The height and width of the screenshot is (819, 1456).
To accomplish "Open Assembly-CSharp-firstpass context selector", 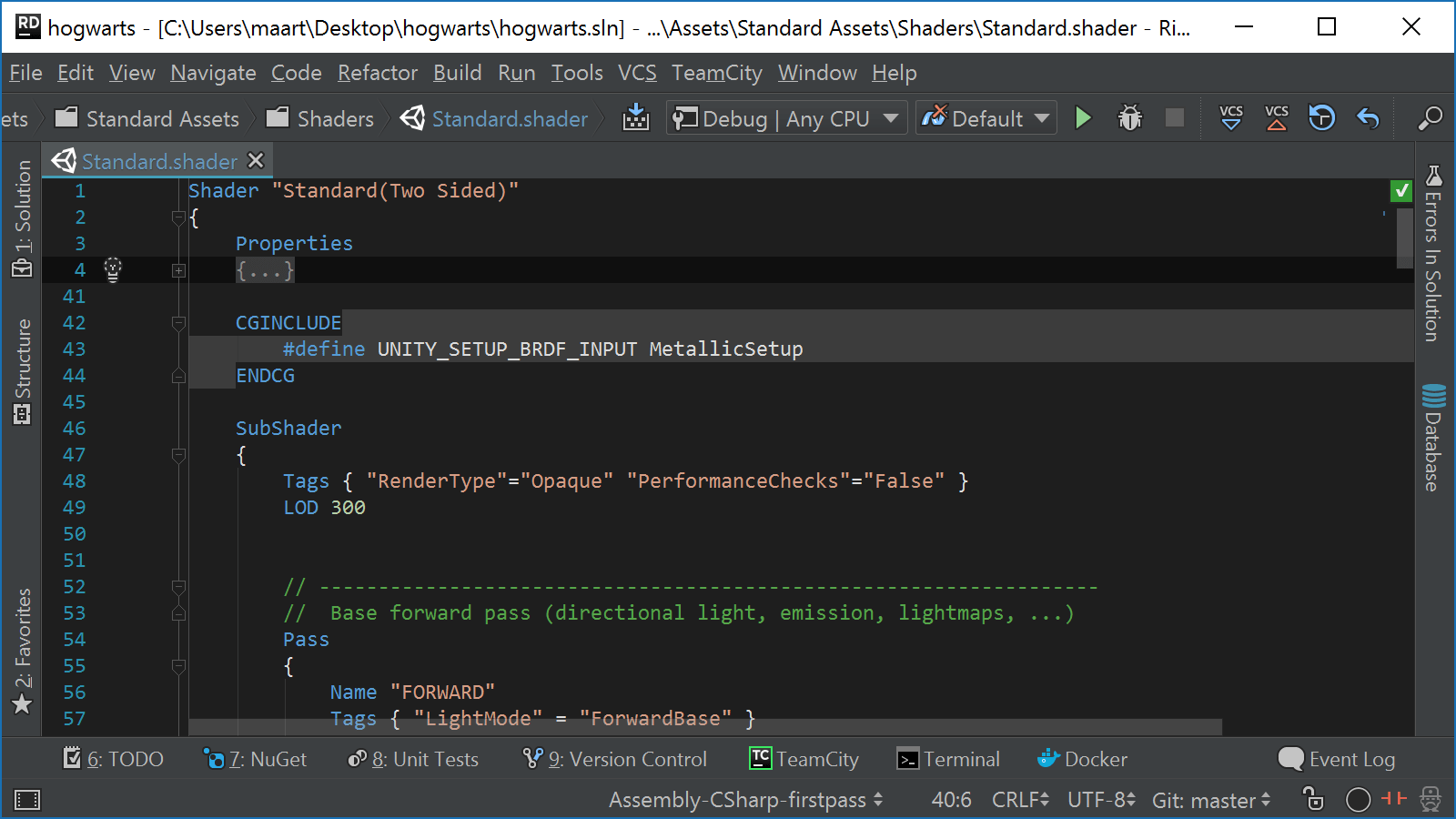I will [x=746, y=800].
